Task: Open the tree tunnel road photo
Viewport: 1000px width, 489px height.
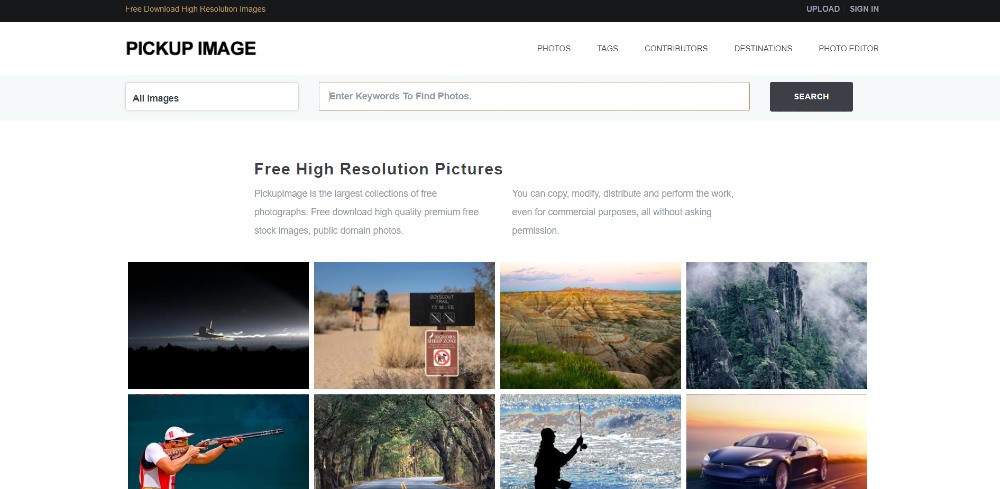Action: [x=404, y=441]
